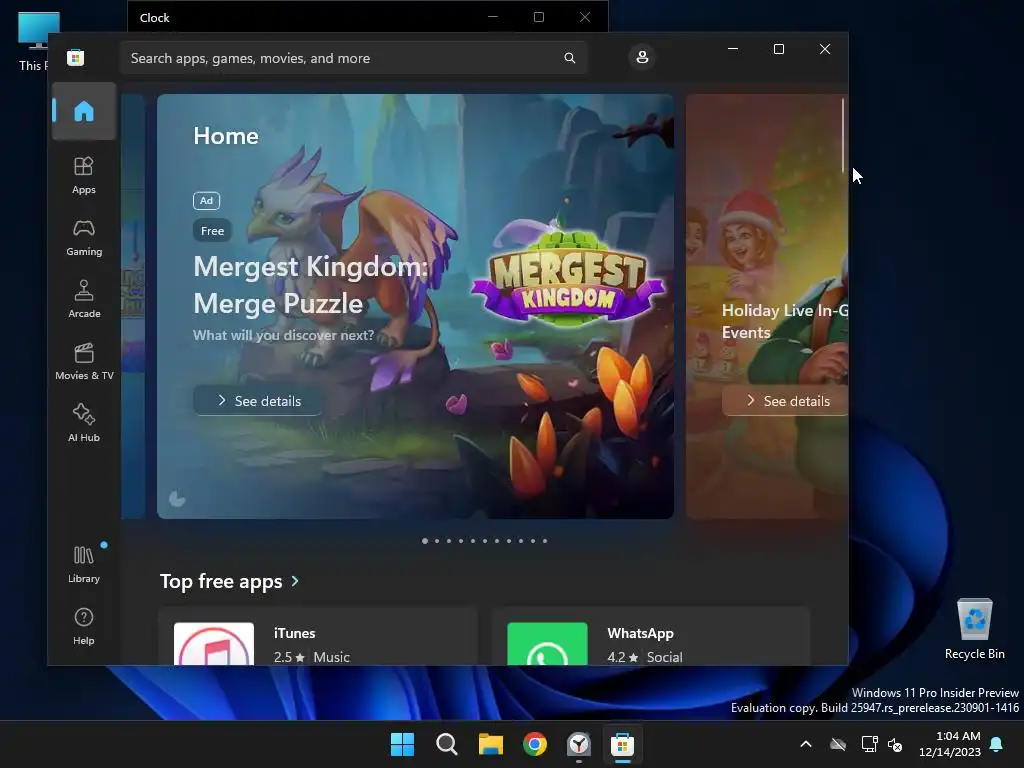The image size is (1024, 768).
Task: Show hidden tray icons chevron
Action: tap(806, 744)
